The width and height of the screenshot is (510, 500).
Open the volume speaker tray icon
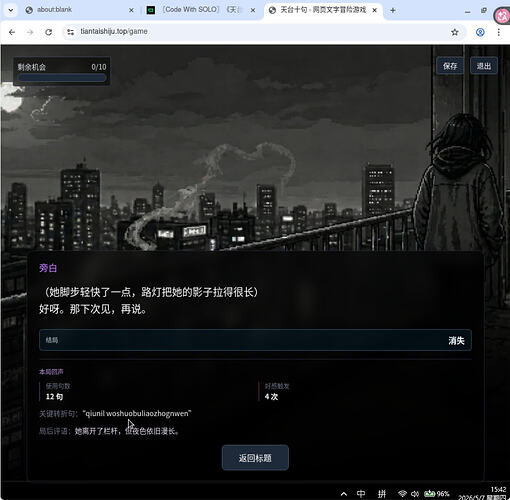click(415, 494)
